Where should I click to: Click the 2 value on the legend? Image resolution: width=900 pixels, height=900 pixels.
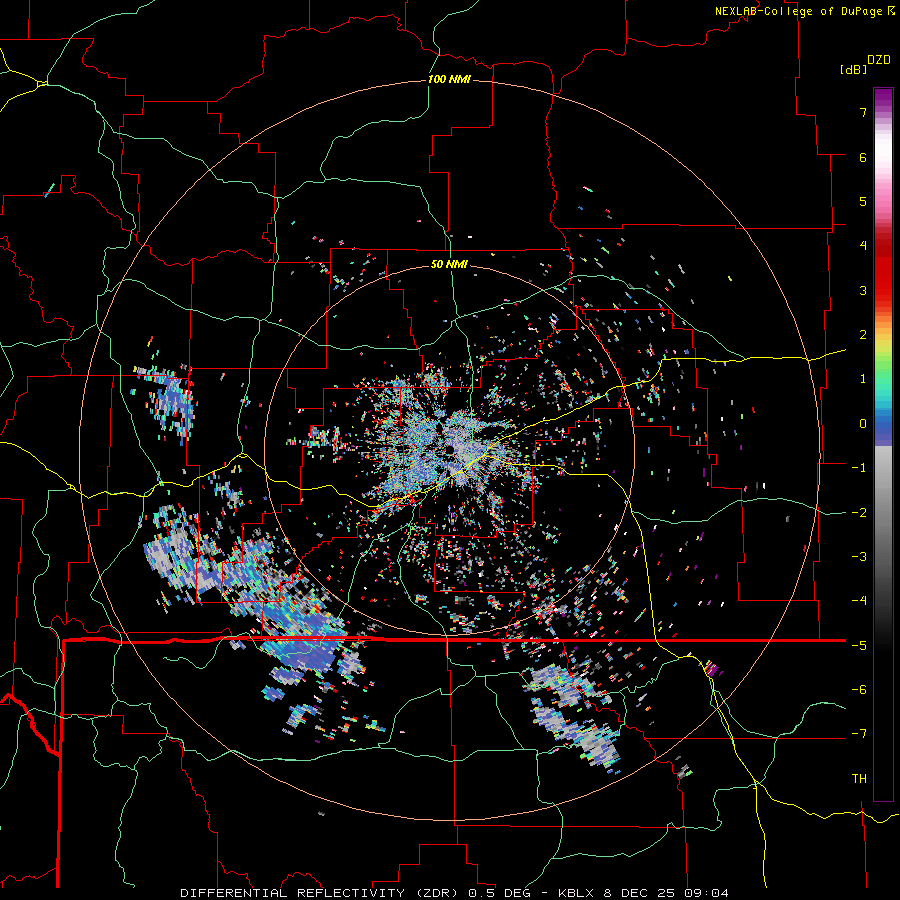[x=863, y=335]
